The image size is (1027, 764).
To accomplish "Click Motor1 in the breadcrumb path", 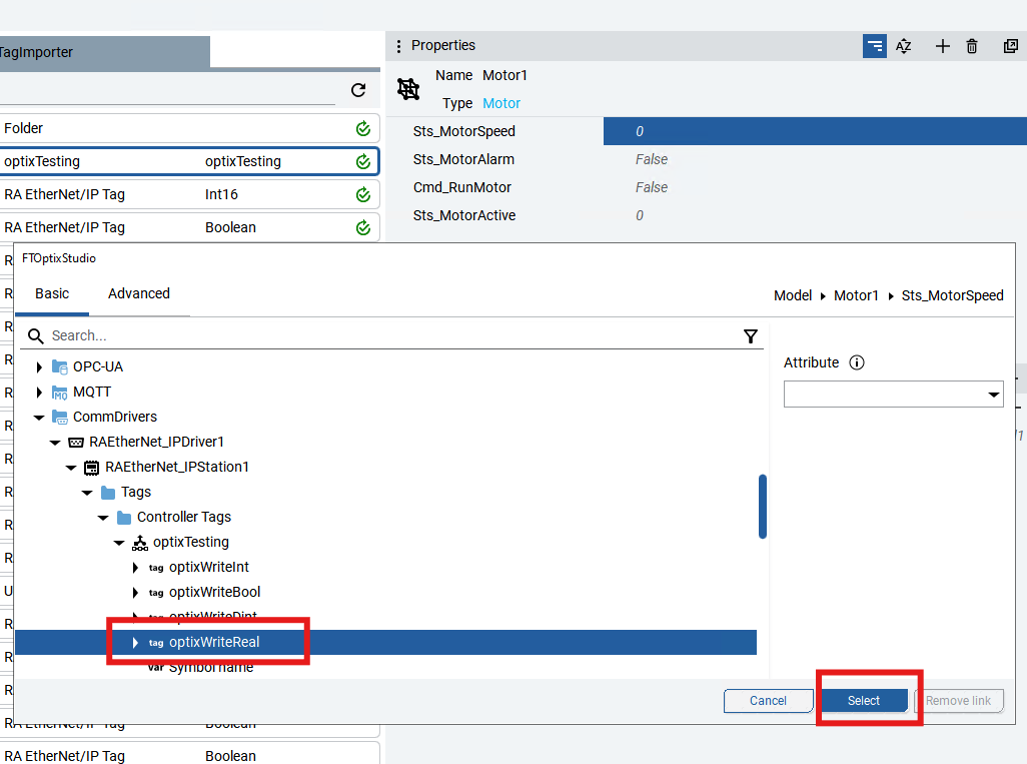I will [855, 296].
